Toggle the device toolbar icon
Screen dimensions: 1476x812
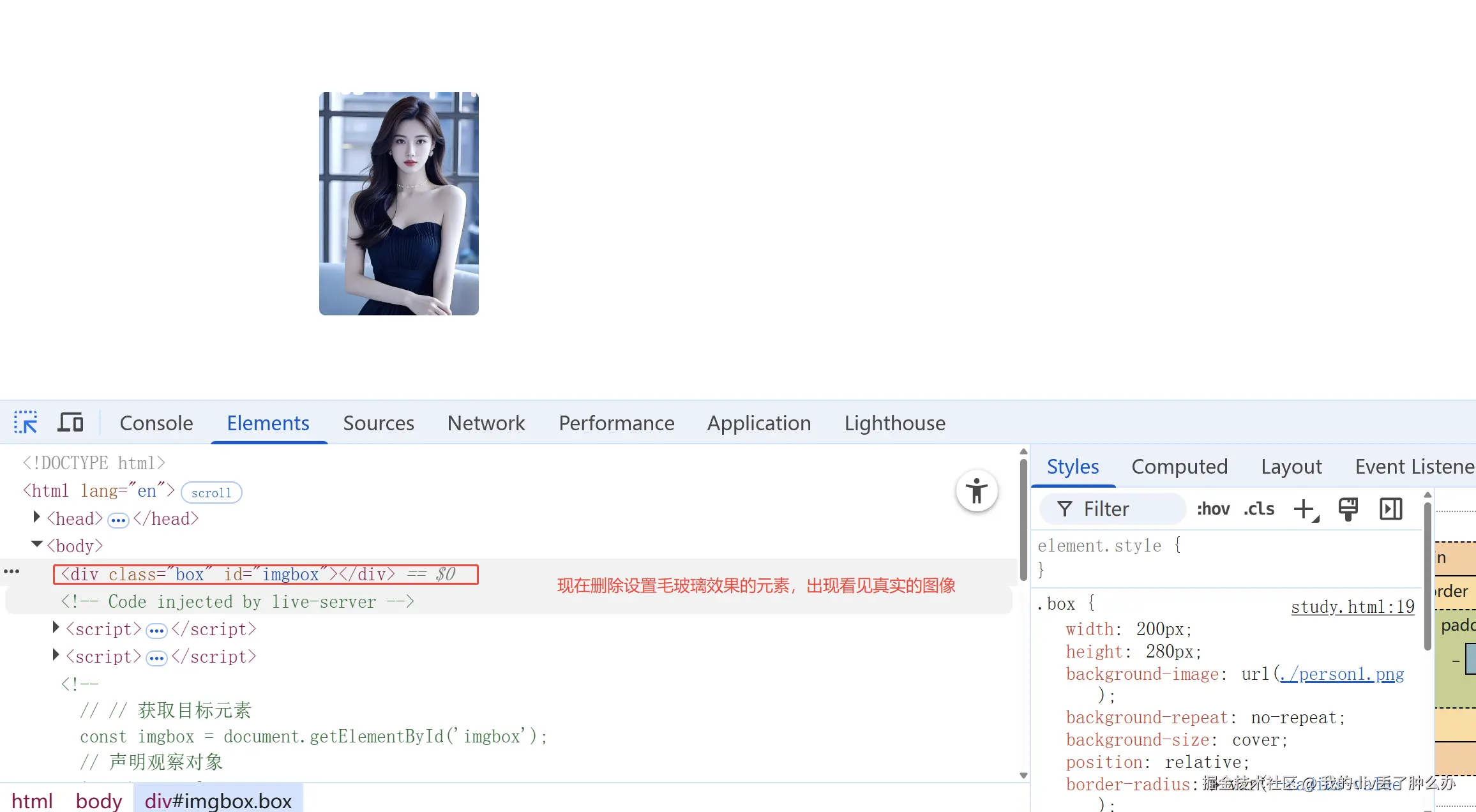pyautogui.click(x=70, y=423)
